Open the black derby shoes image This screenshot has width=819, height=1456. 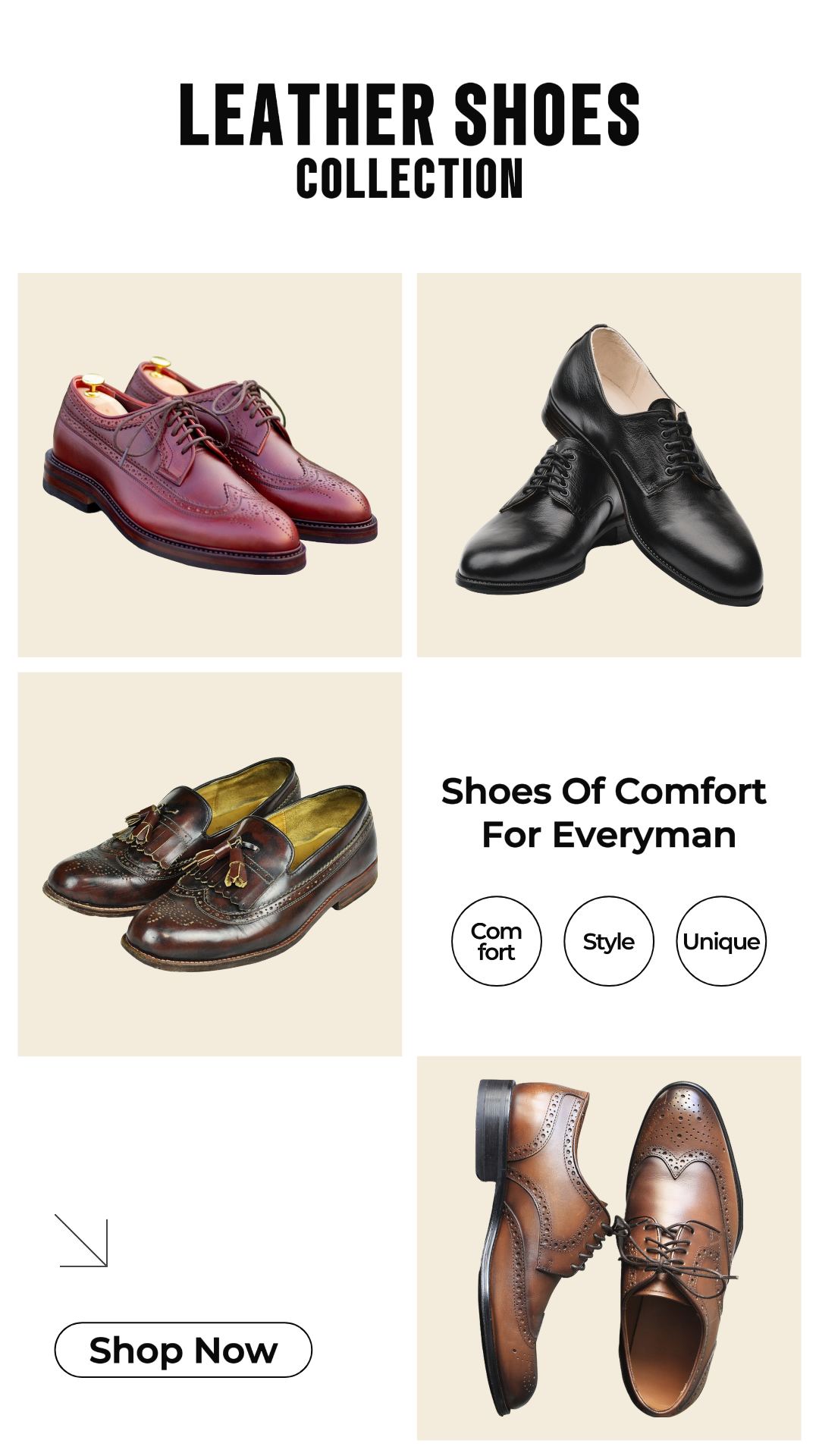coord(609,465)
